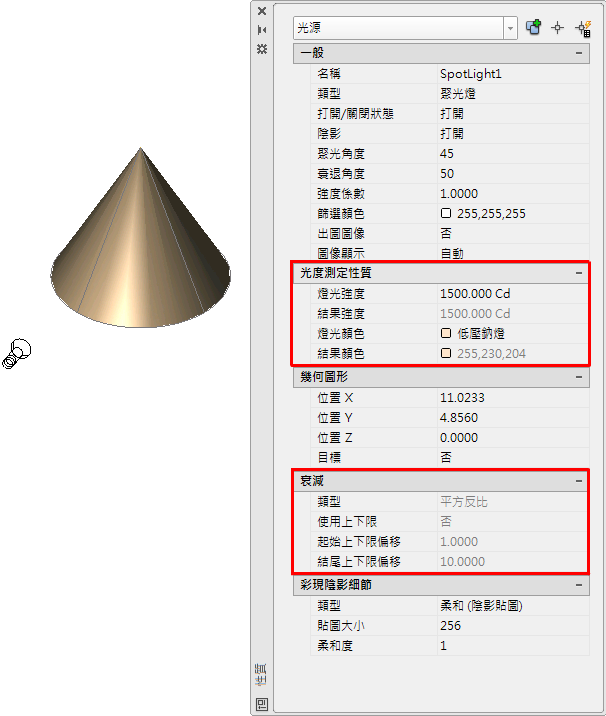606x716 pixels.
Task: Edit the 名稱 field SpotLight1
Action: click(x=513, y=74)
